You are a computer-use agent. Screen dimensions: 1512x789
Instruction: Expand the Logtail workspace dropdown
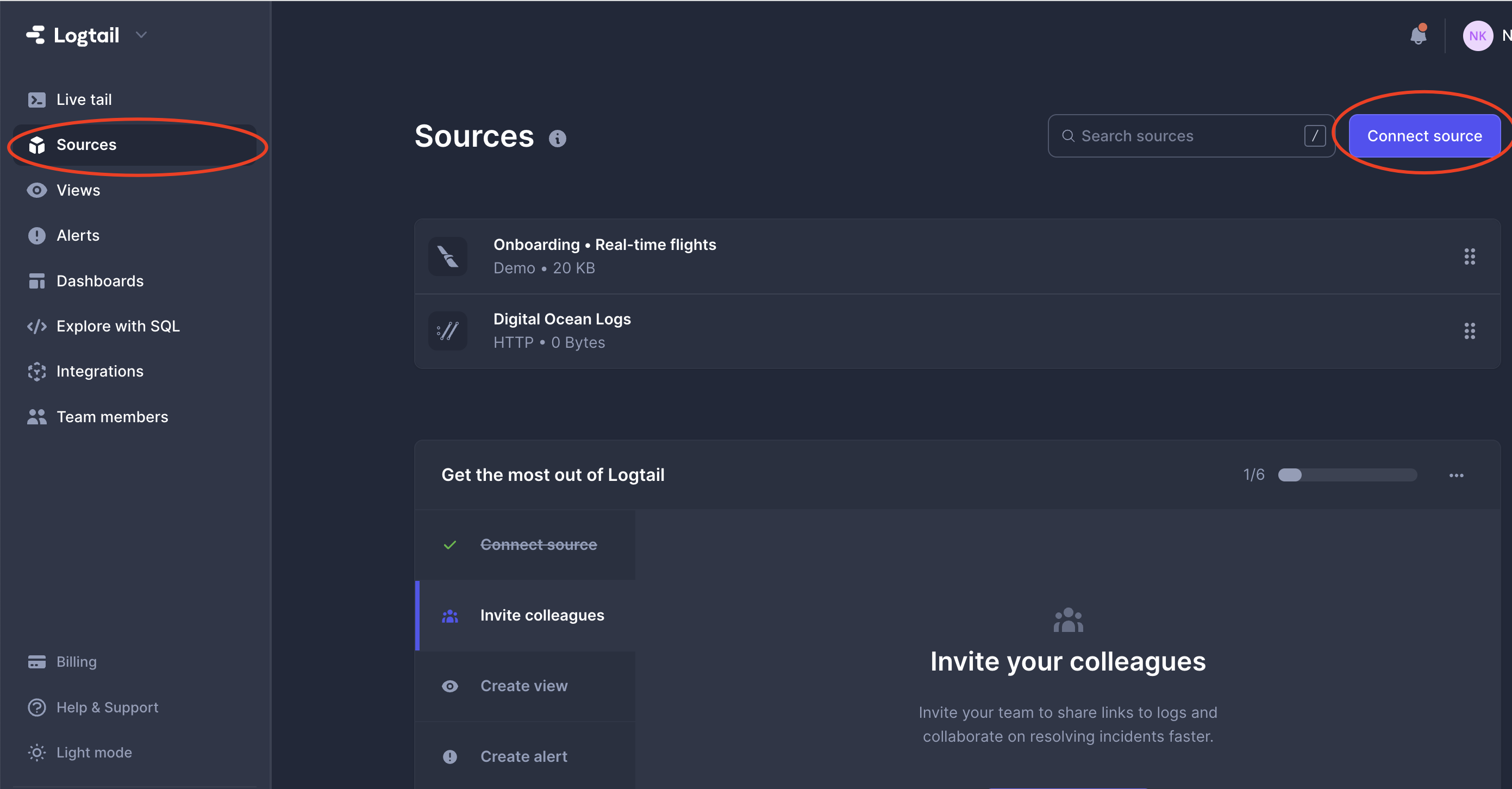[x=140, y=35]
